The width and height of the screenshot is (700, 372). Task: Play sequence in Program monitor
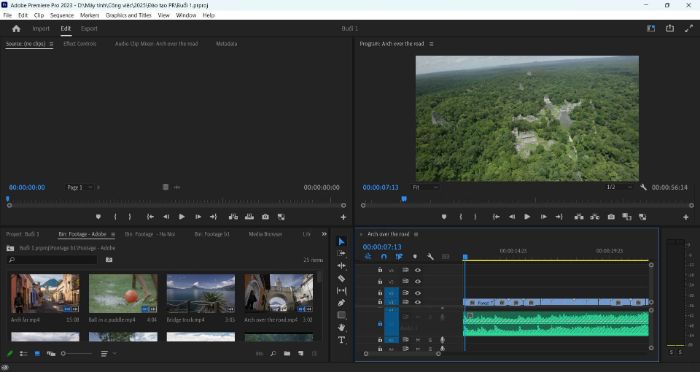pyautogui.click(x=527, y=217)
